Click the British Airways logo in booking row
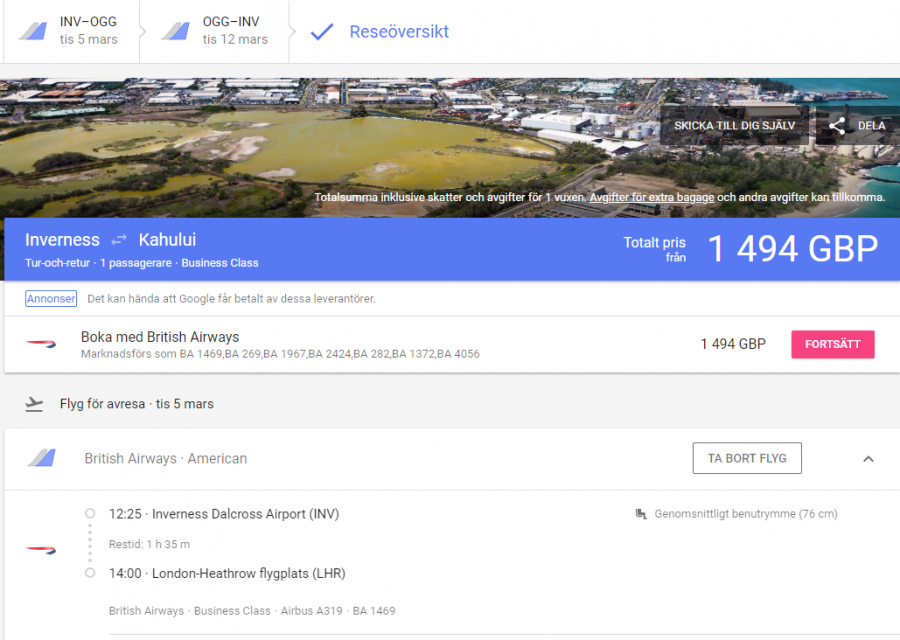Screen dimensions: 900x640 41,344
